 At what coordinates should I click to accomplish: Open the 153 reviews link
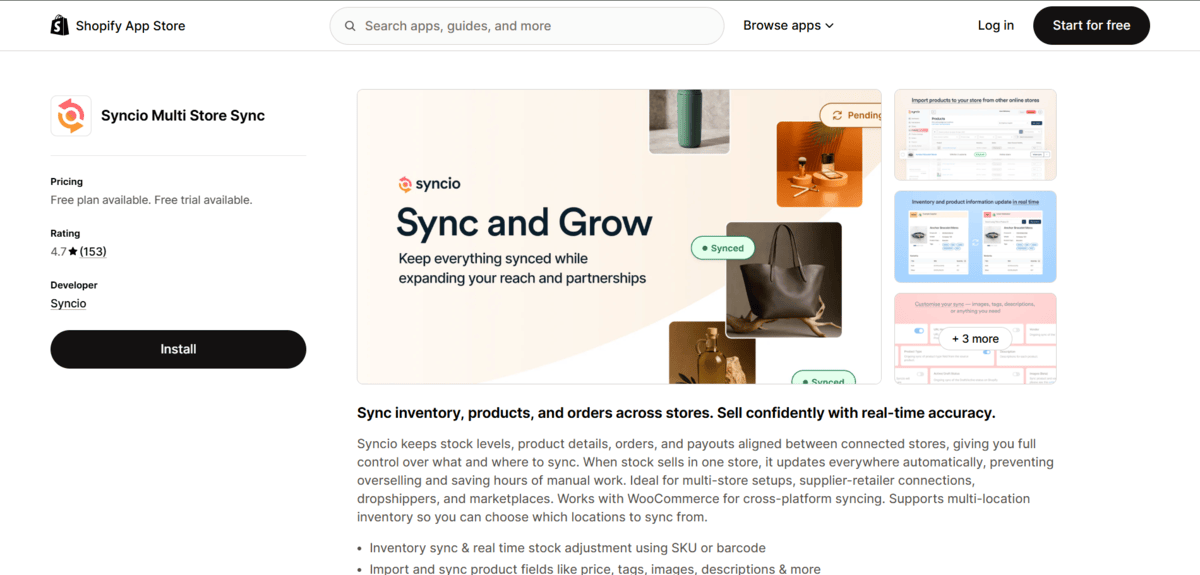click(93, 252)
